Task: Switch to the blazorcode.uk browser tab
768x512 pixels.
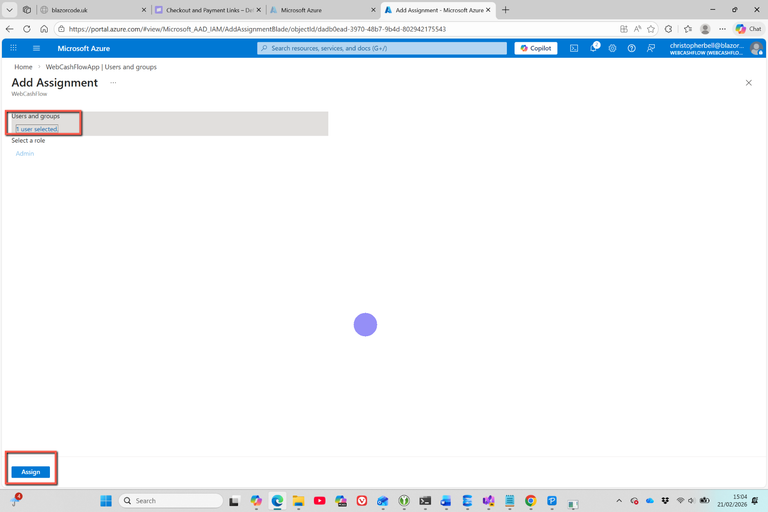Action: [88, 10]
